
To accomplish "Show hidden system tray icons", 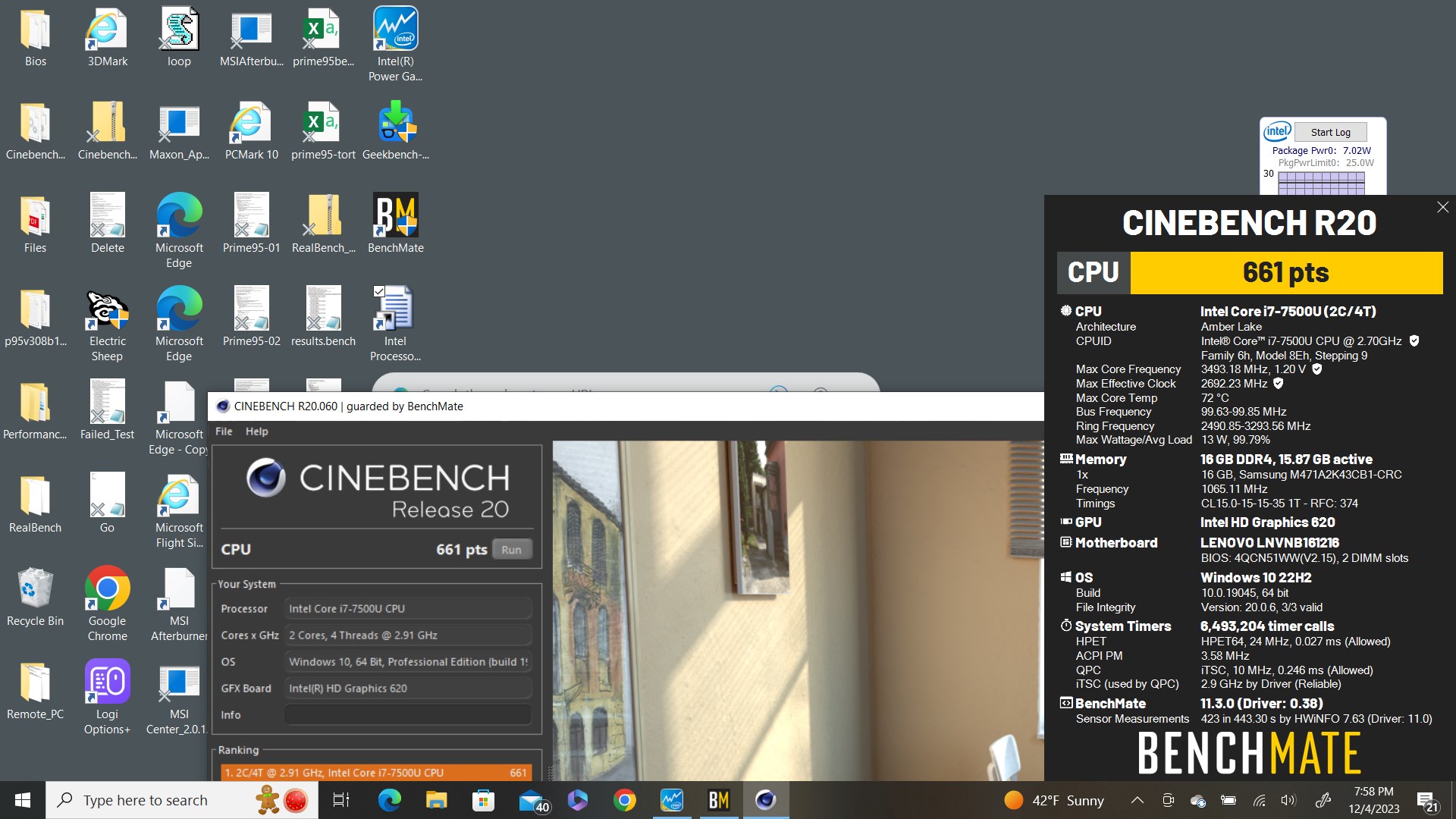I will pos(1137,800).
